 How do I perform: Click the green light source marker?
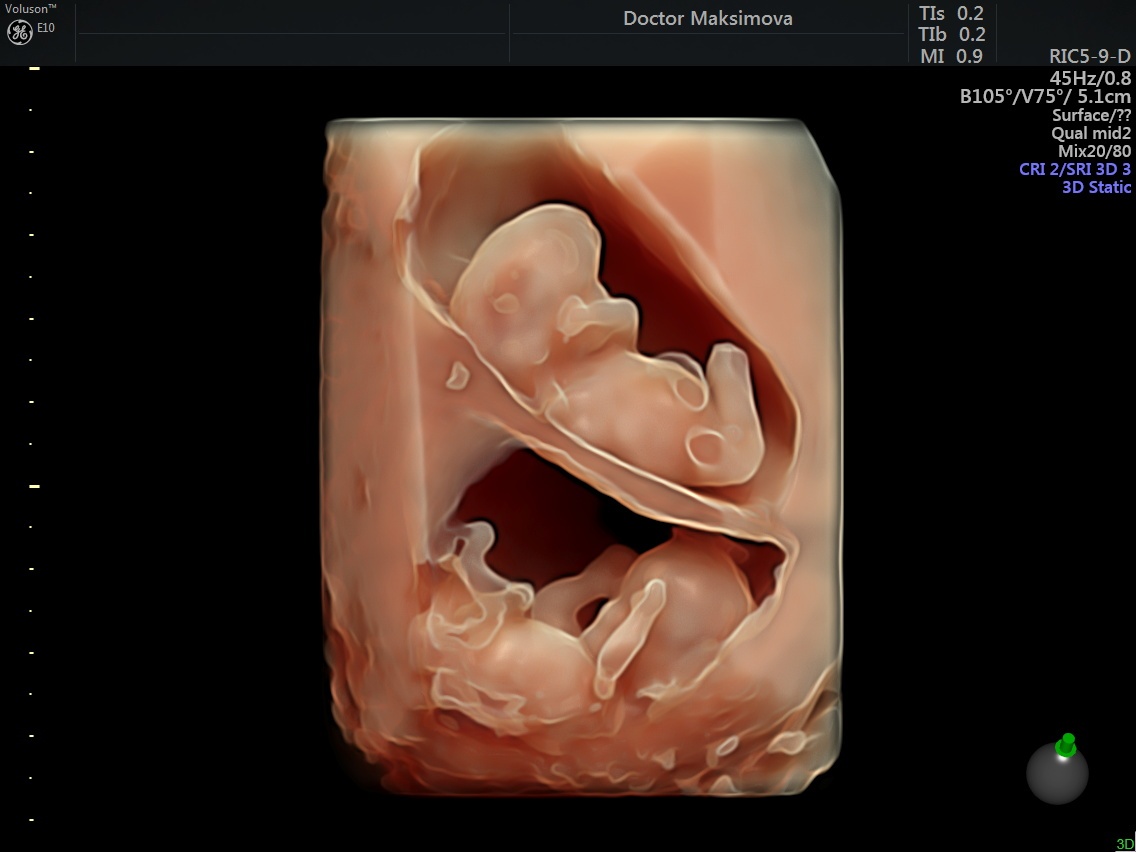coord(1066,746)
